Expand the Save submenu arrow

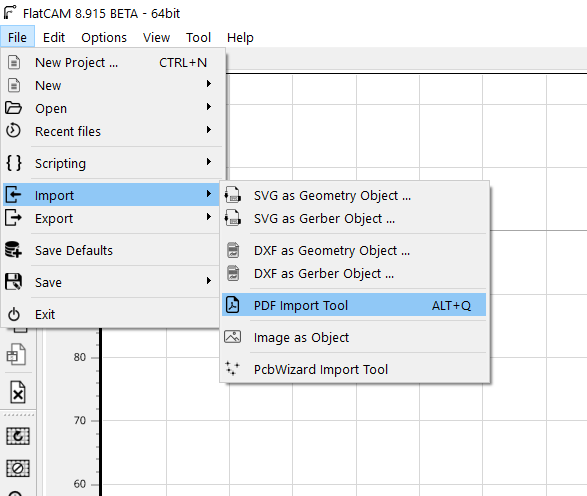tap(209, 280)
